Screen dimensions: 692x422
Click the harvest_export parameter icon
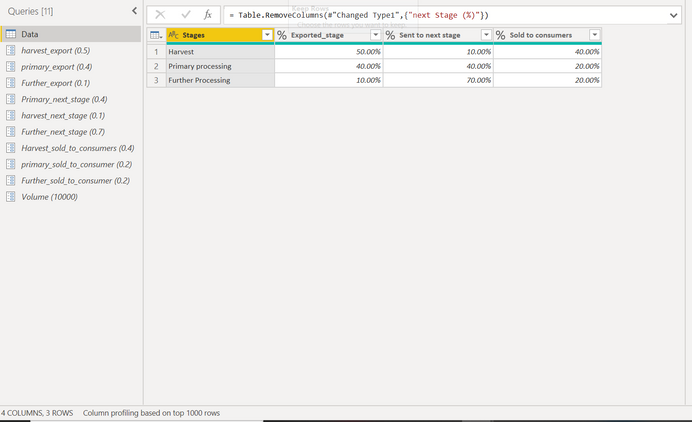click(x=11, y=50)
